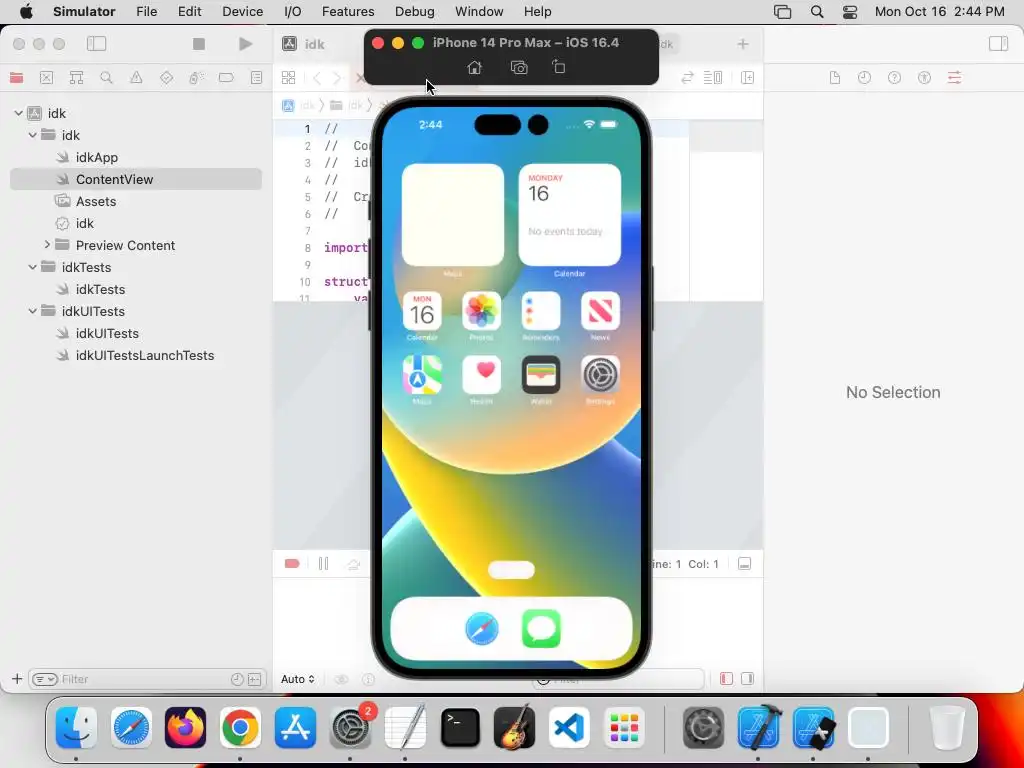The image size is (1024, 768).
Task: Launch Messages in the iPhone dock
Action: point(541,629)
